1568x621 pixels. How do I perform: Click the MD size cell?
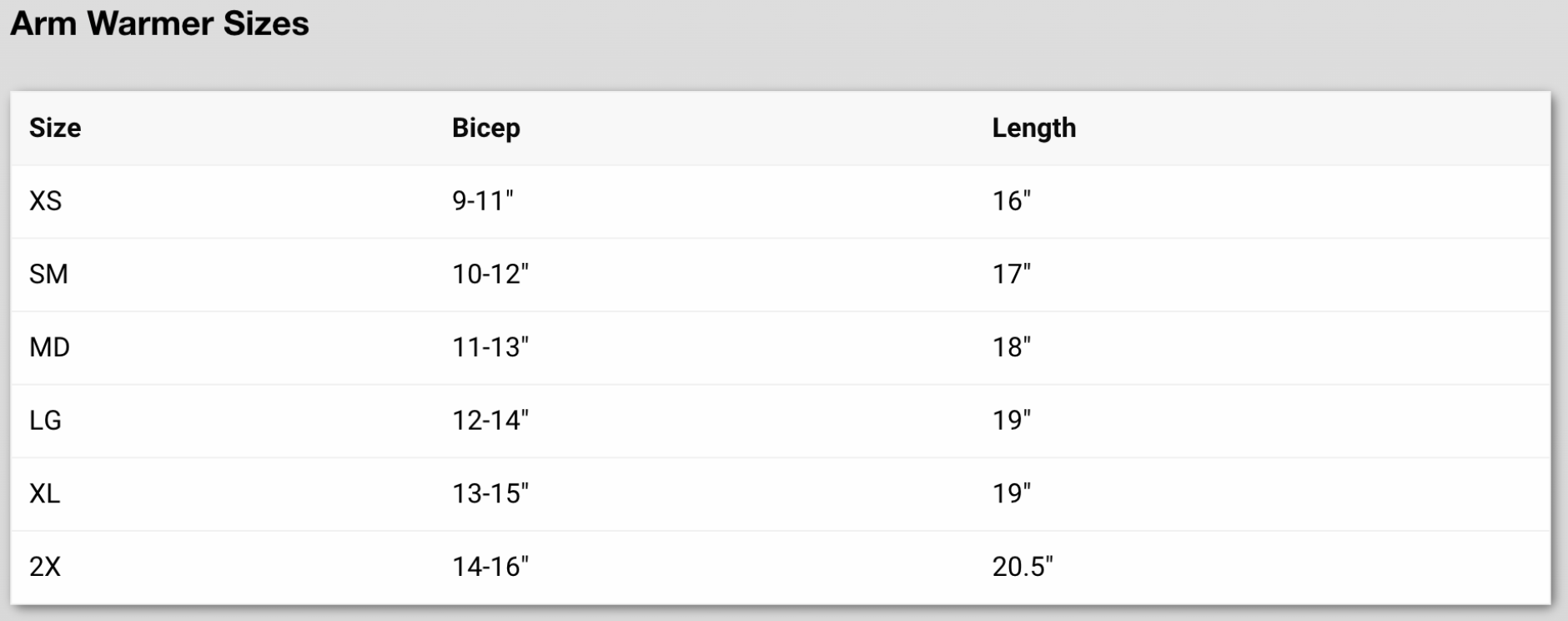point(49,347)
